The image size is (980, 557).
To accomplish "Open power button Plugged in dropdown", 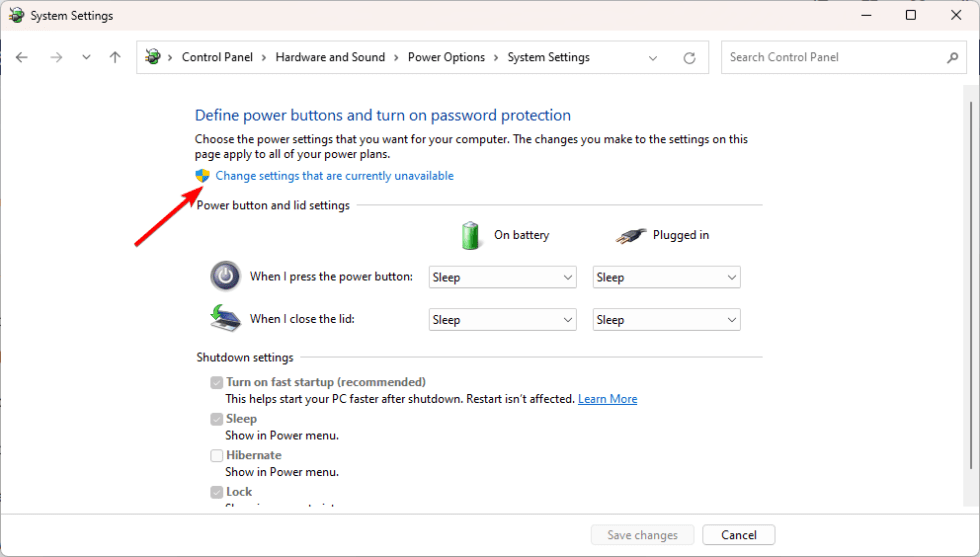I will pyautogui.click(x=666, y=277).
